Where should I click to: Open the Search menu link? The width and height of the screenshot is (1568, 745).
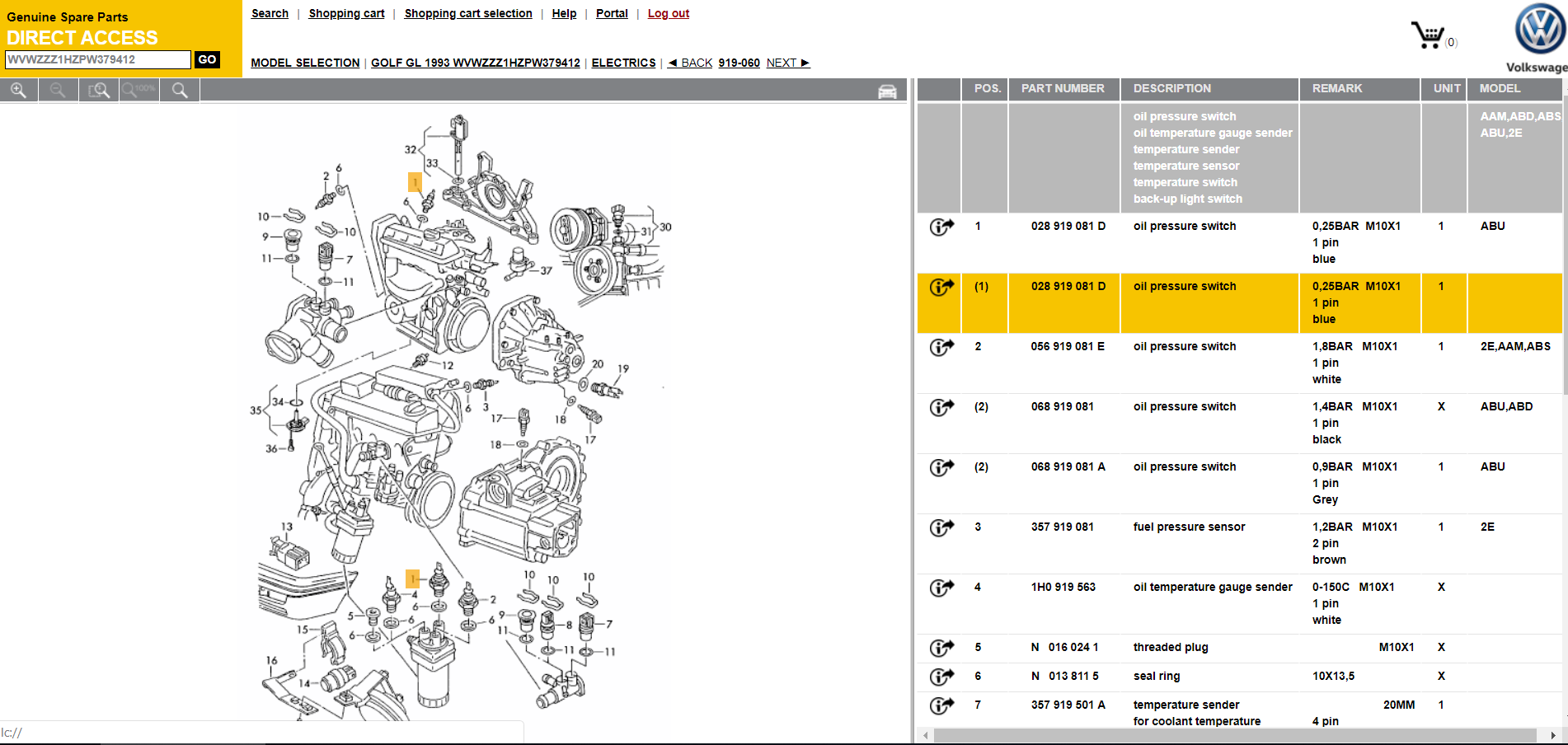click(270, 13)
